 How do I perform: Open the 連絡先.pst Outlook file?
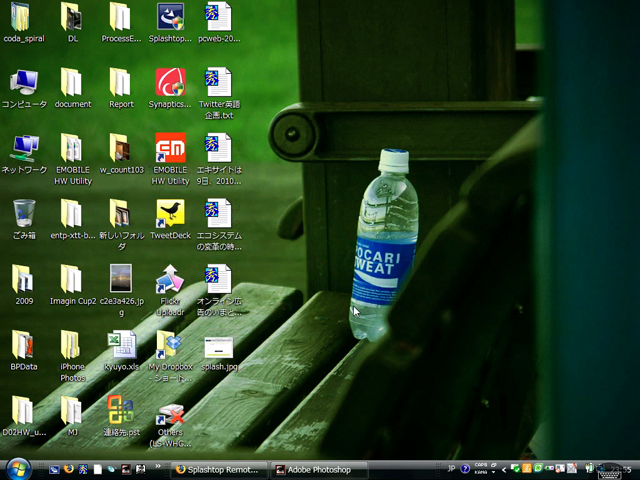(x=121, y=409)
